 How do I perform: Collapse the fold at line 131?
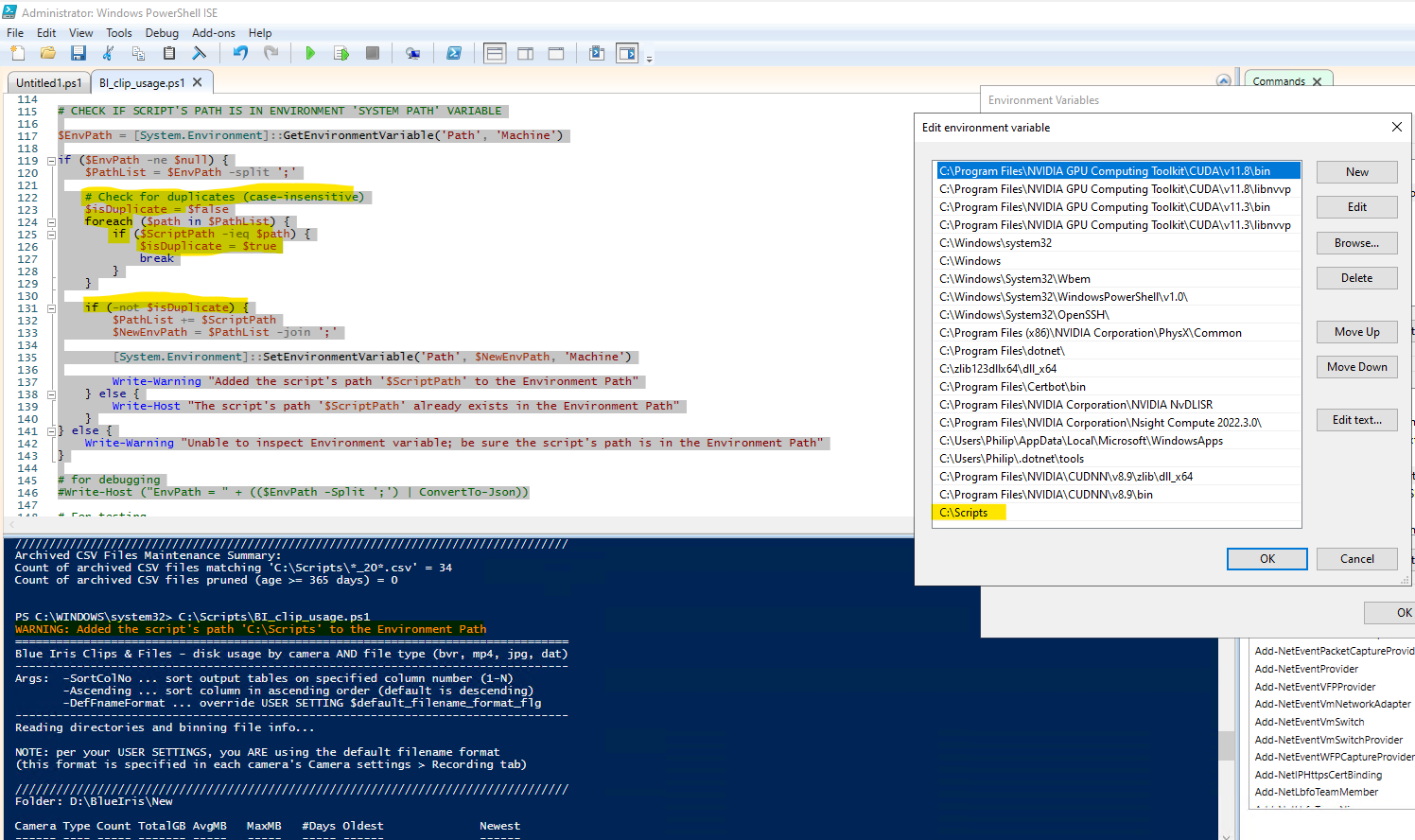pyautogui.click(x=51, y=308)
